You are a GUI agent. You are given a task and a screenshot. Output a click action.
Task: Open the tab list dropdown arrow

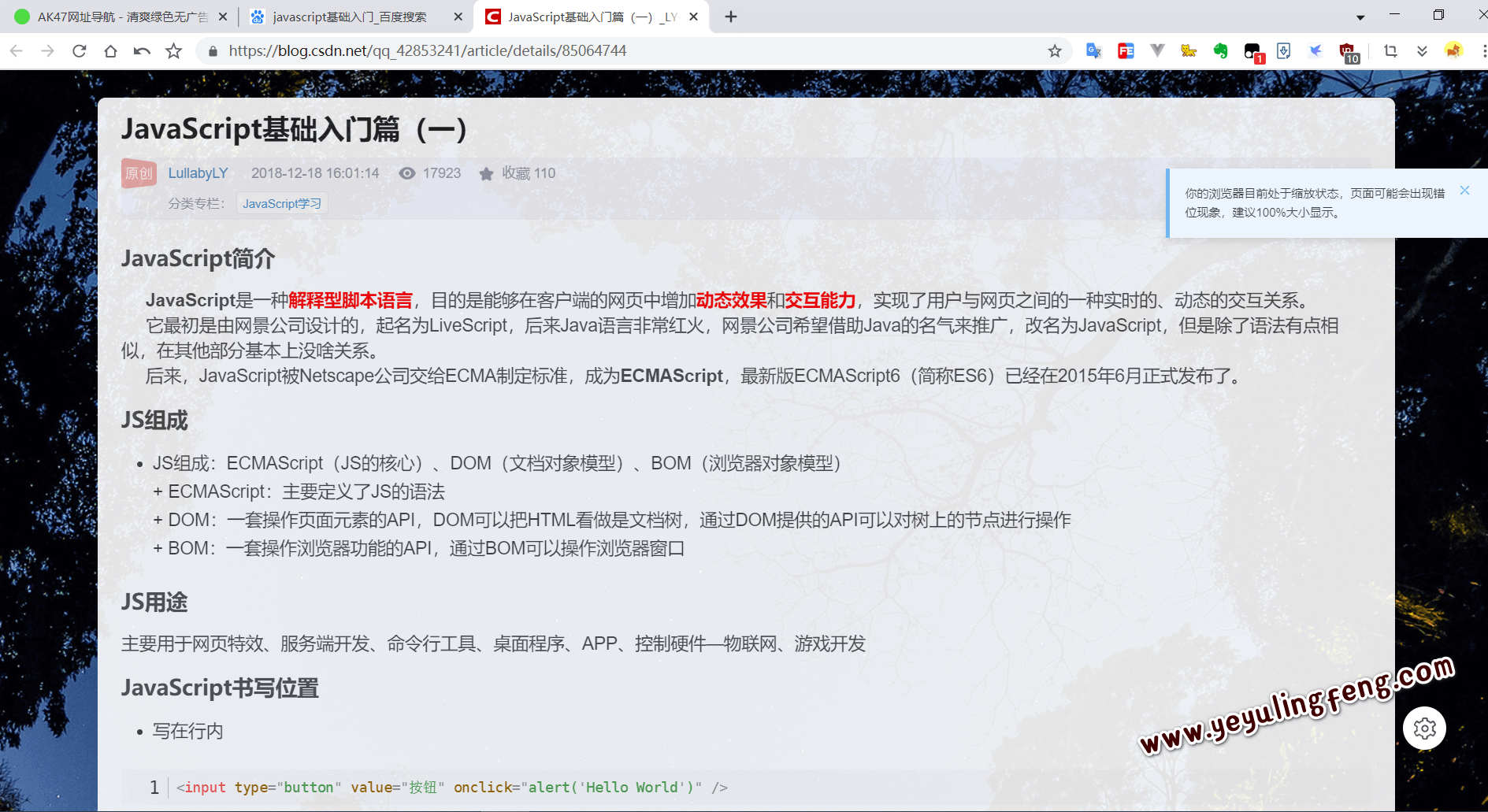[1360, 17]
